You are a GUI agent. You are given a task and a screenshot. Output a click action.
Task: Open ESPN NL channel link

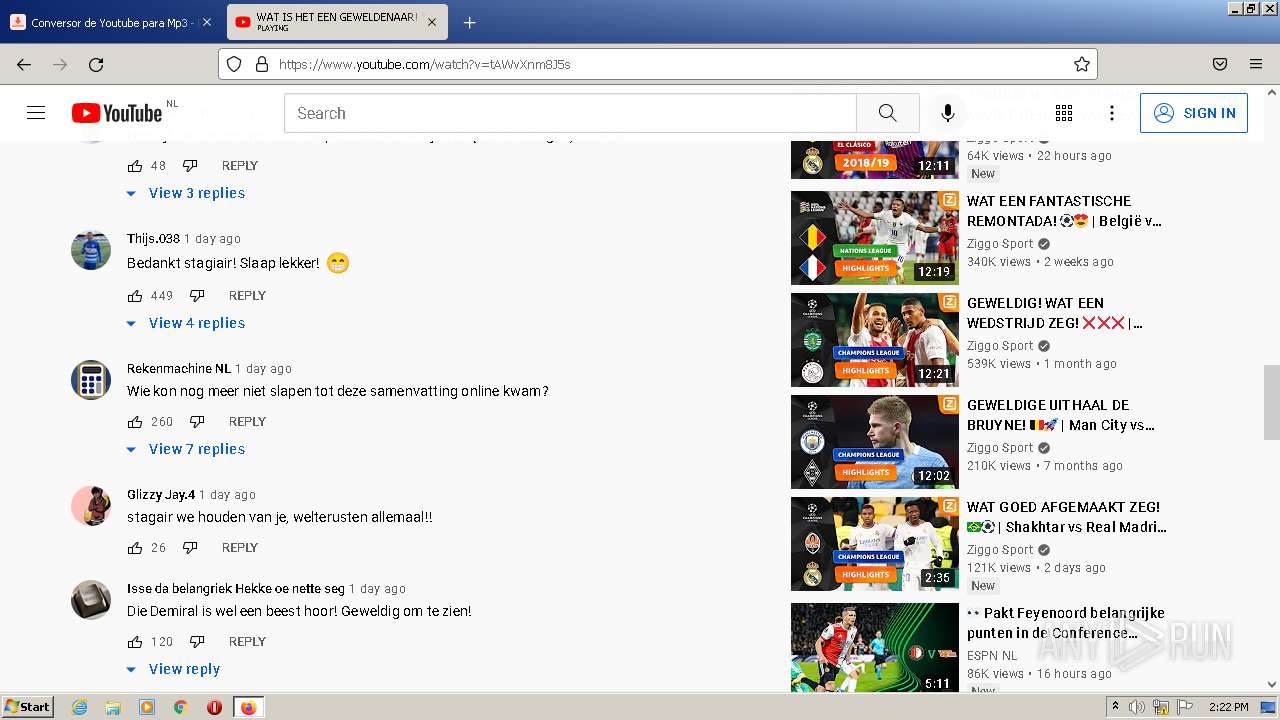point(992,656)
